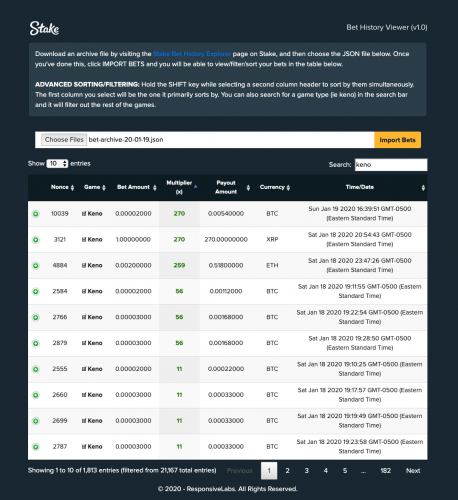This screenshot has width=458, height=500.
Task: Click the Keno game cell for nonce 2584
Action: pyautogui.click(x=92, y=291)
